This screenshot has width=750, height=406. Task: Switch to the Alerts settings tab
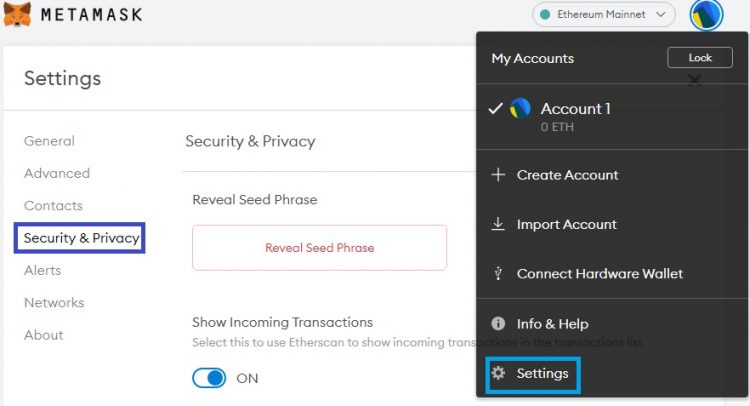pyautogui.click(x=42, y=270)
